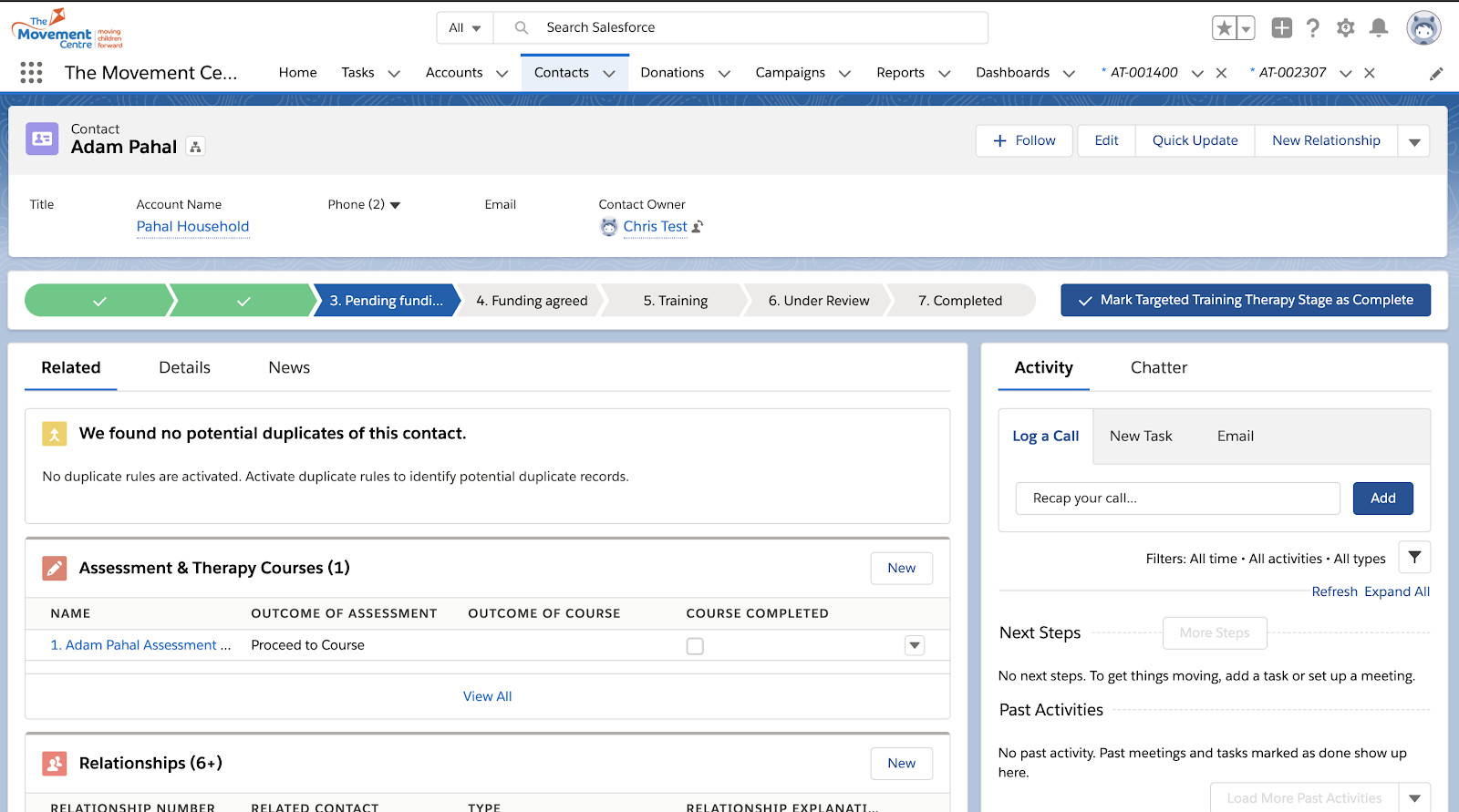This screenshot has height=812, width=1459.
Task: Open the Pahal Household account link
Action: pos(192,227)
